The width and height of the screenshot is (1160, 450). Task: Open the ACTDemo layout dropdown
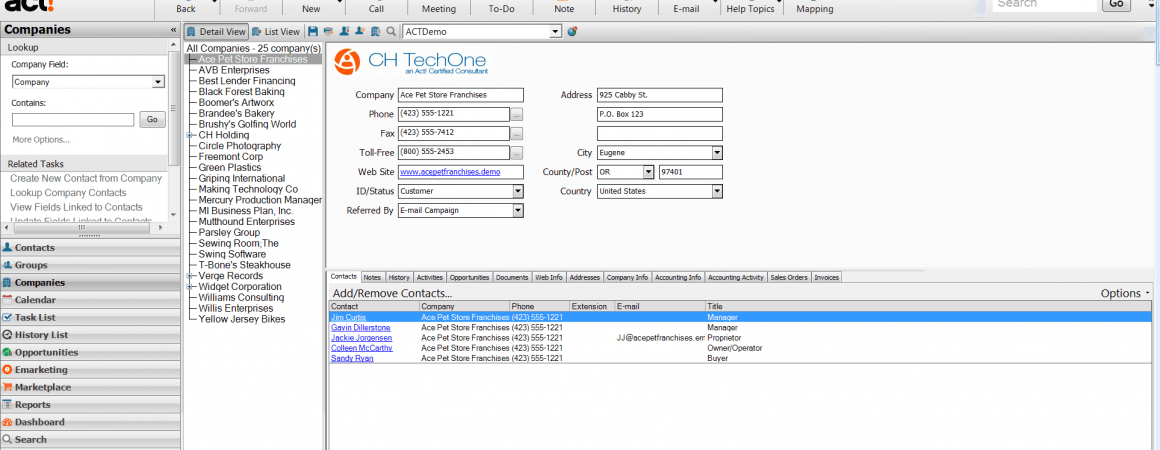(556, 32)
